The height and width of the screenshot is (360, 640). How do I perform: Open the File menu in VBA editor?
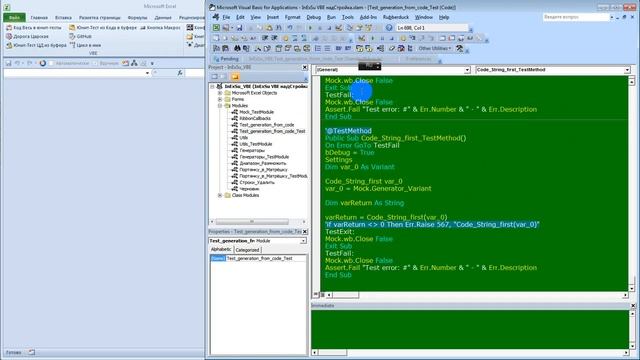click(226, 17)
